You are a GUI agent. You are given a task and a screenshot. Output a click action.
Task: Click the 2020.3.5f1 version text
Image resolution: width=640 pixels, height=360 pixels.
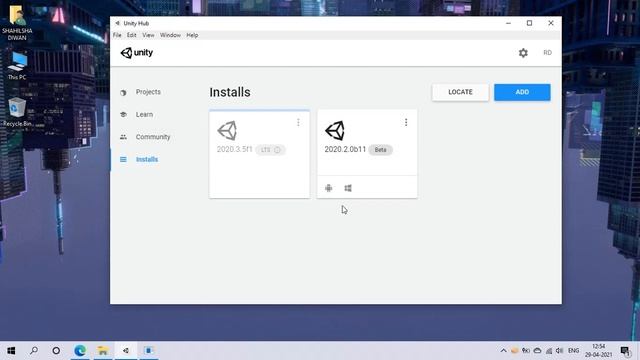(234, 149)
